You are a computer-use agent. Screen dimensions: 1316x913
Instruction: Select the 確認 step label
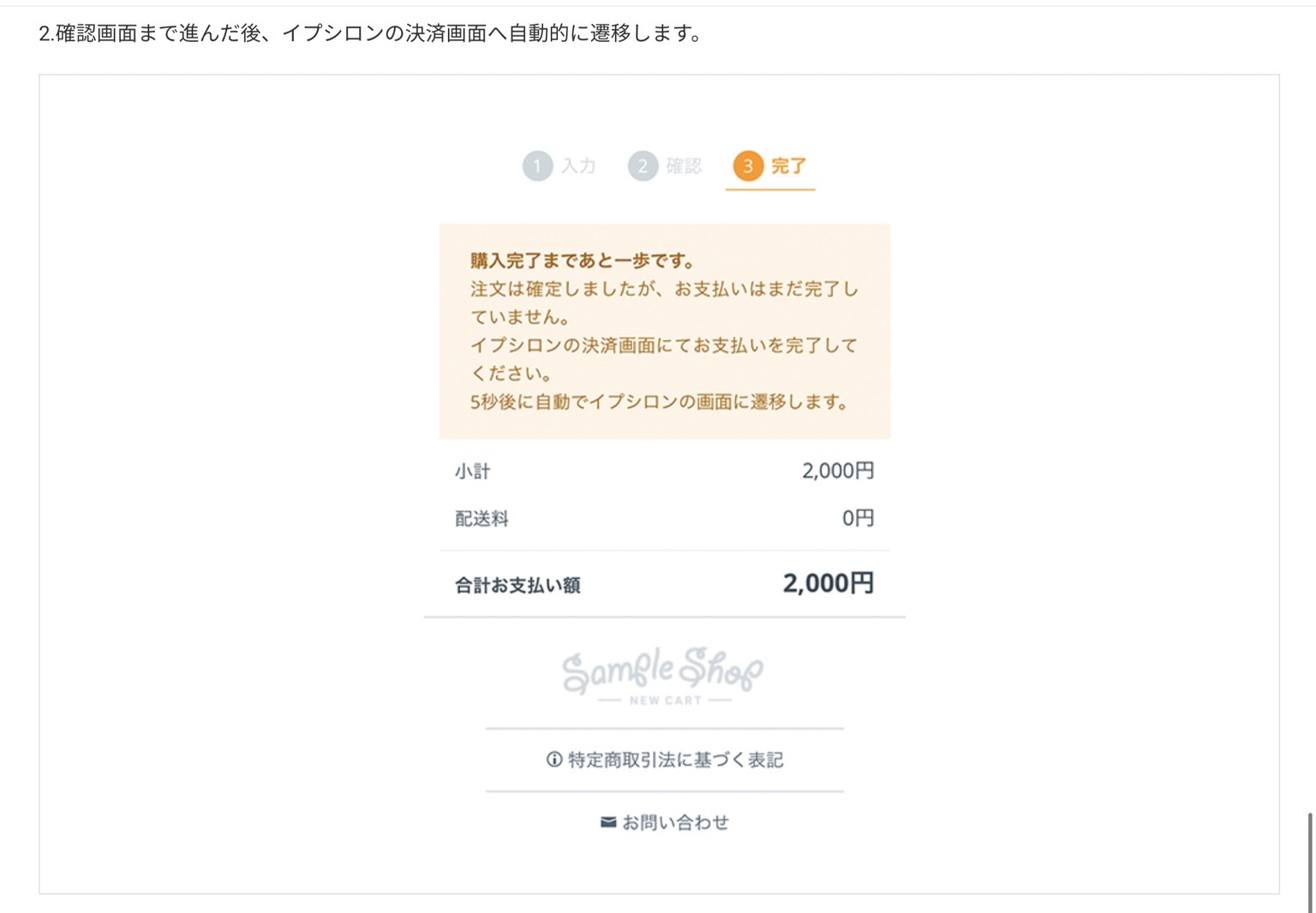(684, 166)
